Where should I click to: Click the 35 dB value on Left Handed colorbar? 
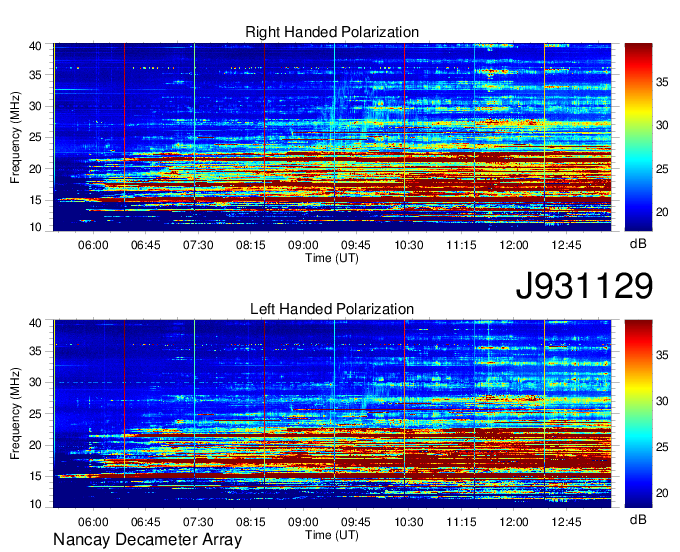click(662, 356)
